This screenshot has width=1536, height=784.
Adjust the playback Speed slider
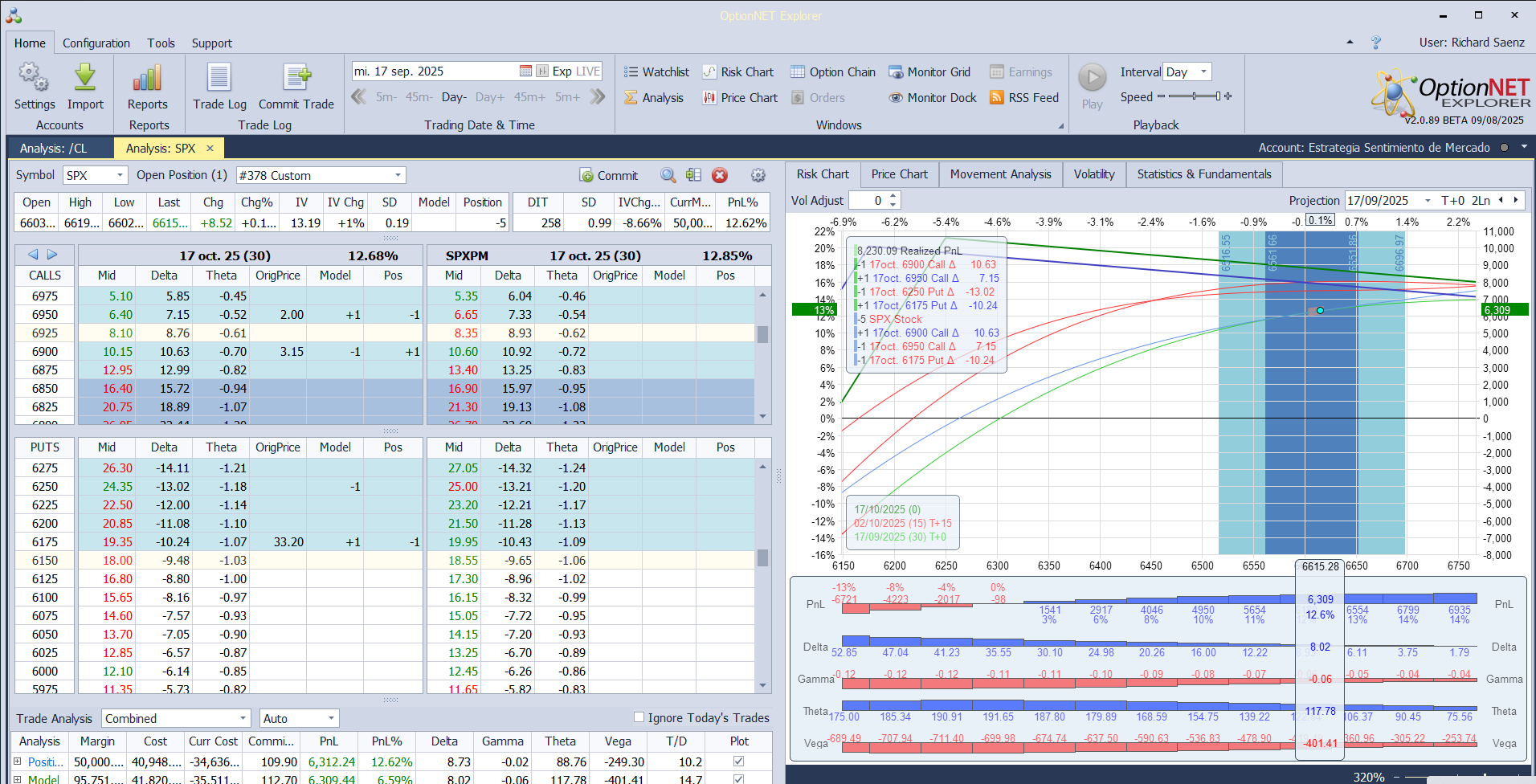1195,96
